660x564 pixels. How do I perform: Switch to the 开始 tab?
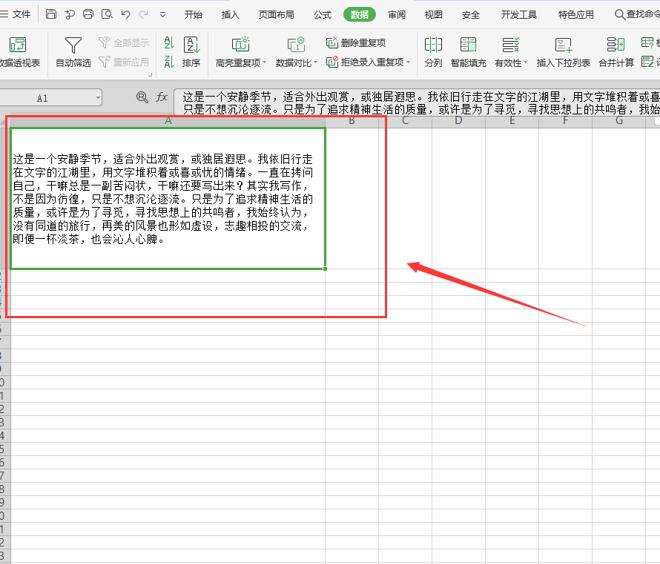pos(193,15)
